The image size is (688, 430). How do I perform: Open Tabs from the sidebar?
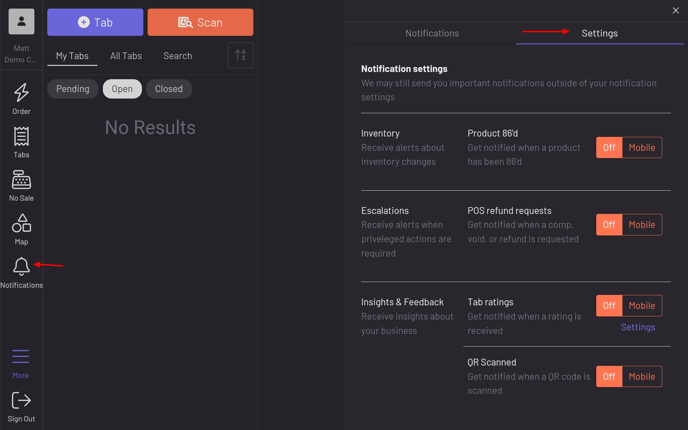click(21, 138)
